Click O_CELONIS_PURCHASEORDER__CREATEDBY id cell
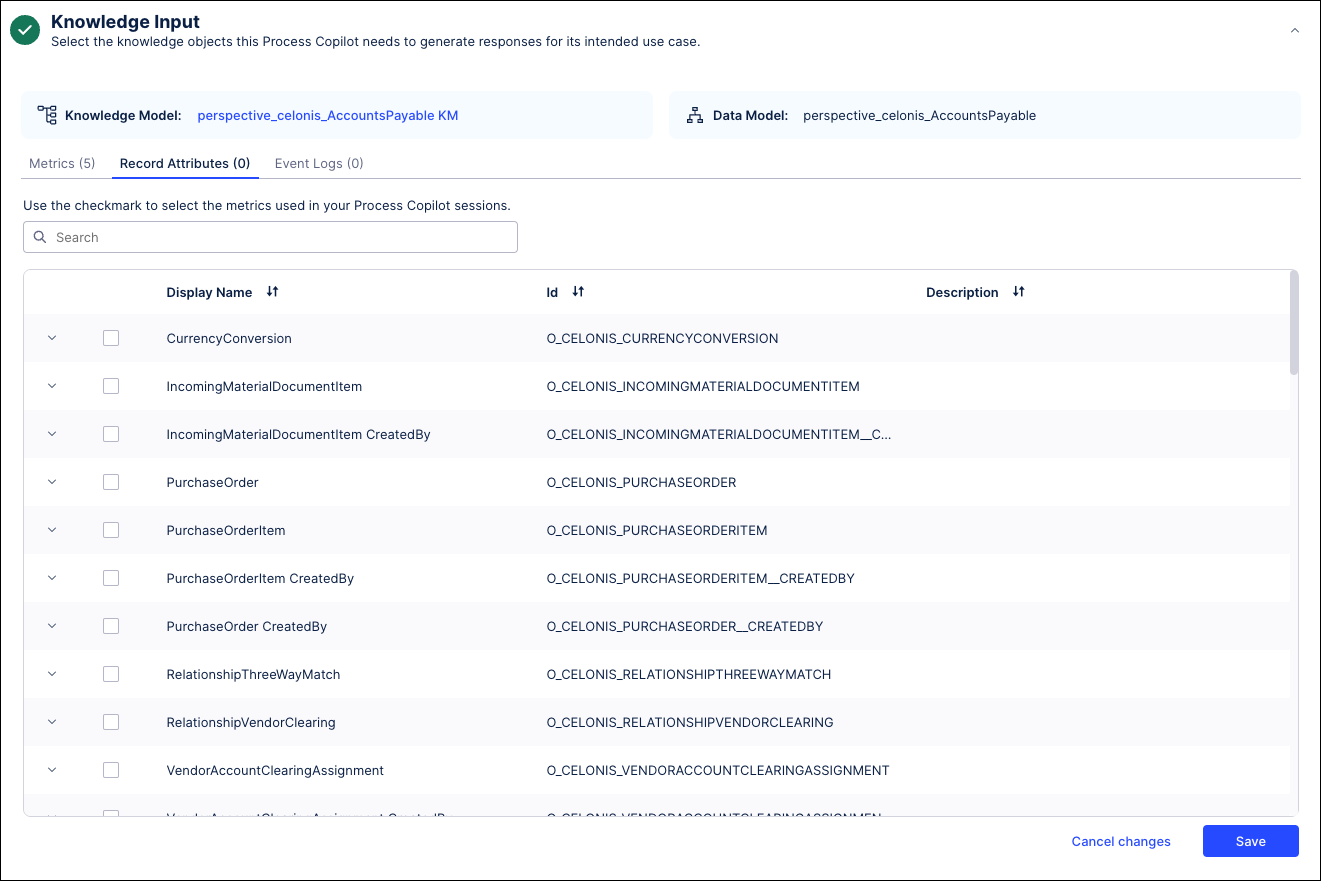1321x881 pixels. point(685,626)
